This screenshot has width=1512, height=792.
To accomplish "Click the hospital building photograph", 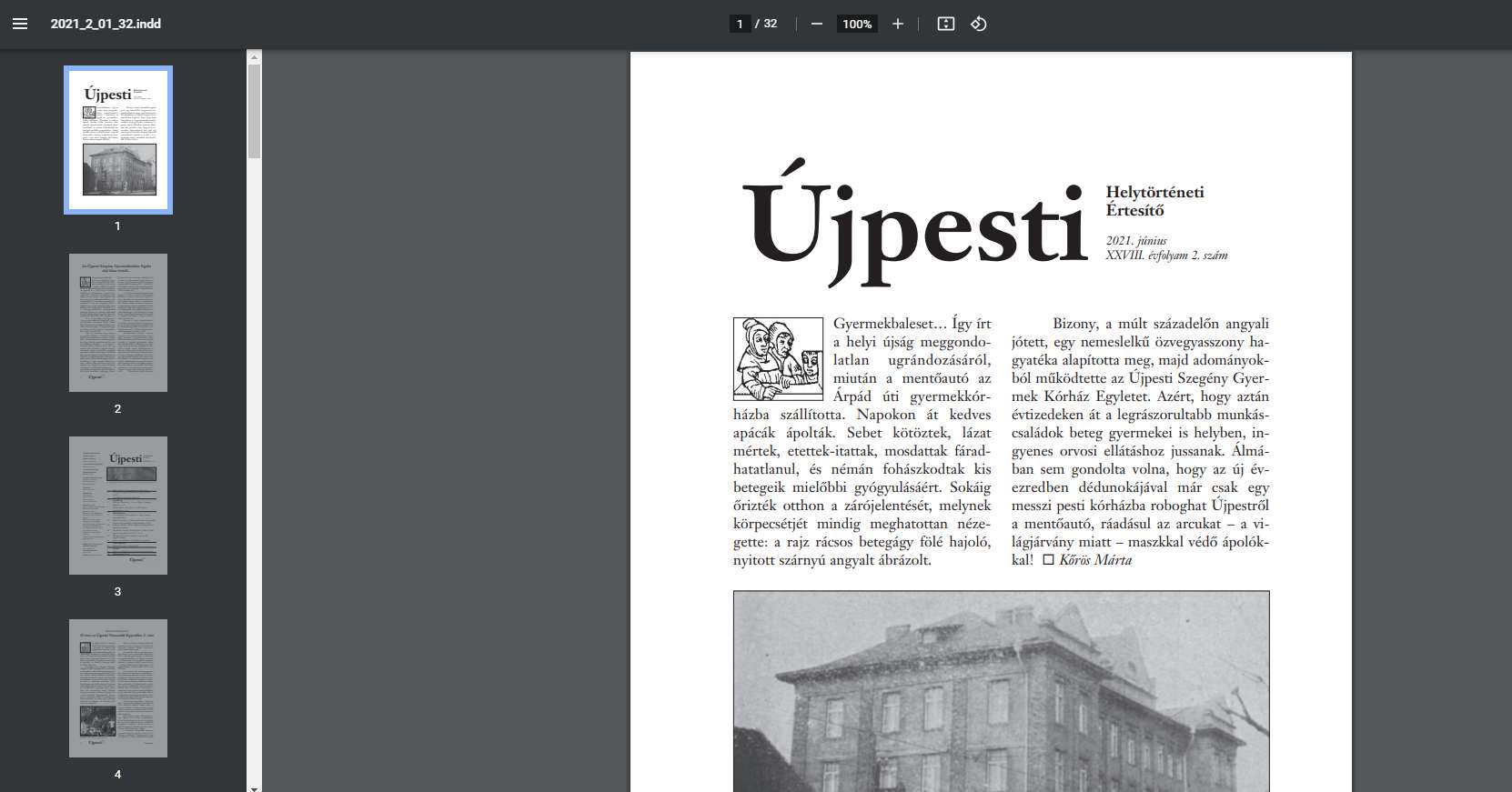I will point(1001,691).
